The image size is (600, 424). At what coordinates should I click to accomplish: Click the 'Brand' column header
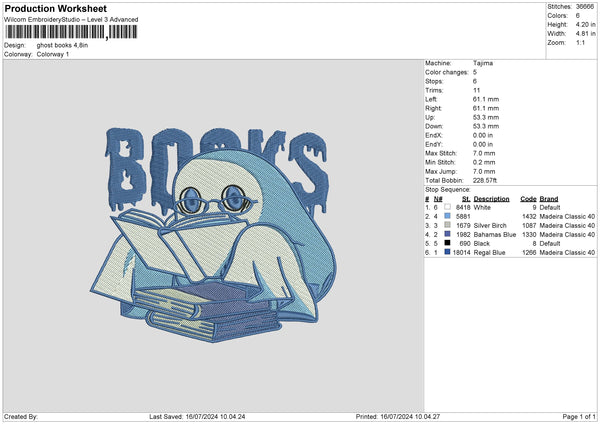click(549, 199)
